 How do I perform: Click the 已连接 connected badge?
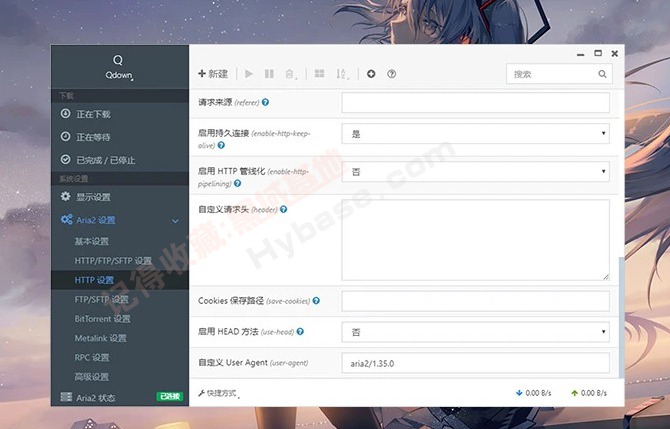click(170, 397)
